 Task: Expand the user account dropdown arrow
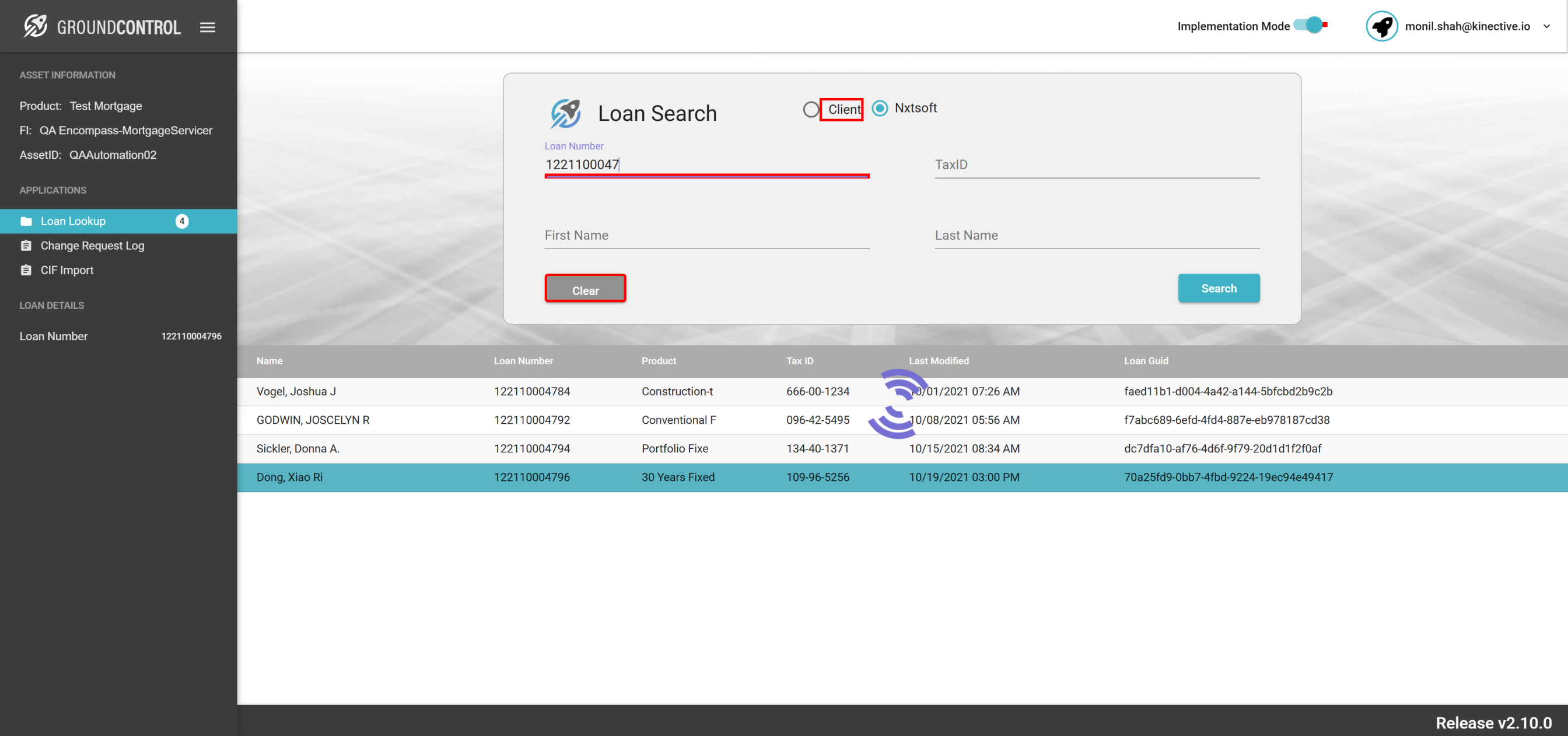[1546, 26]
